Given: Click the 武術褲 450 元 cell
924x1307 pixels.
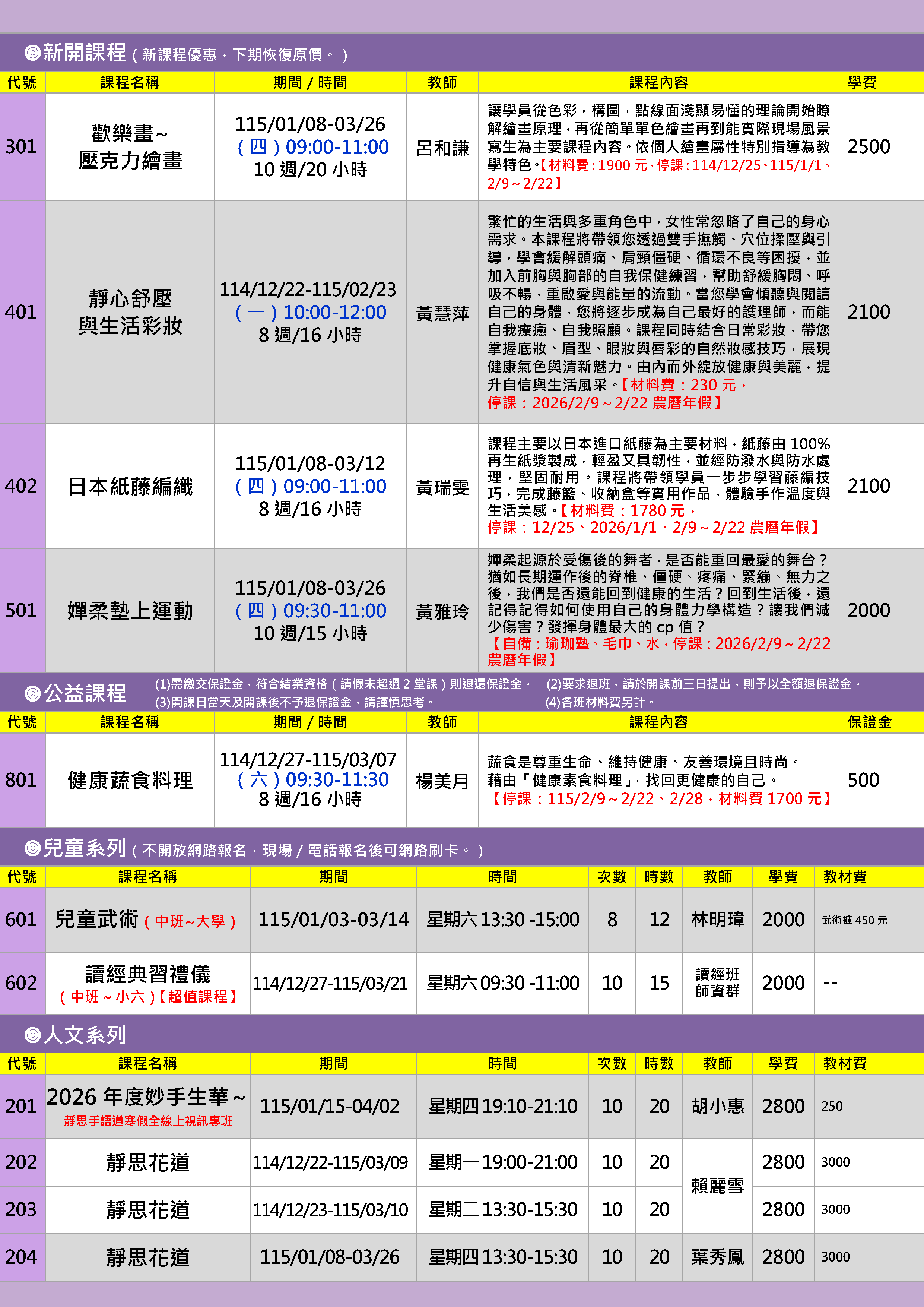Looking at the screenshot, I should click(854, 920).
